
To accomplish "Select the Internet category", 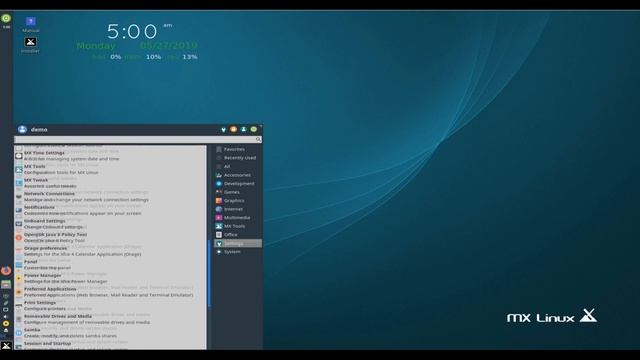I will click(x=238, y=209).
